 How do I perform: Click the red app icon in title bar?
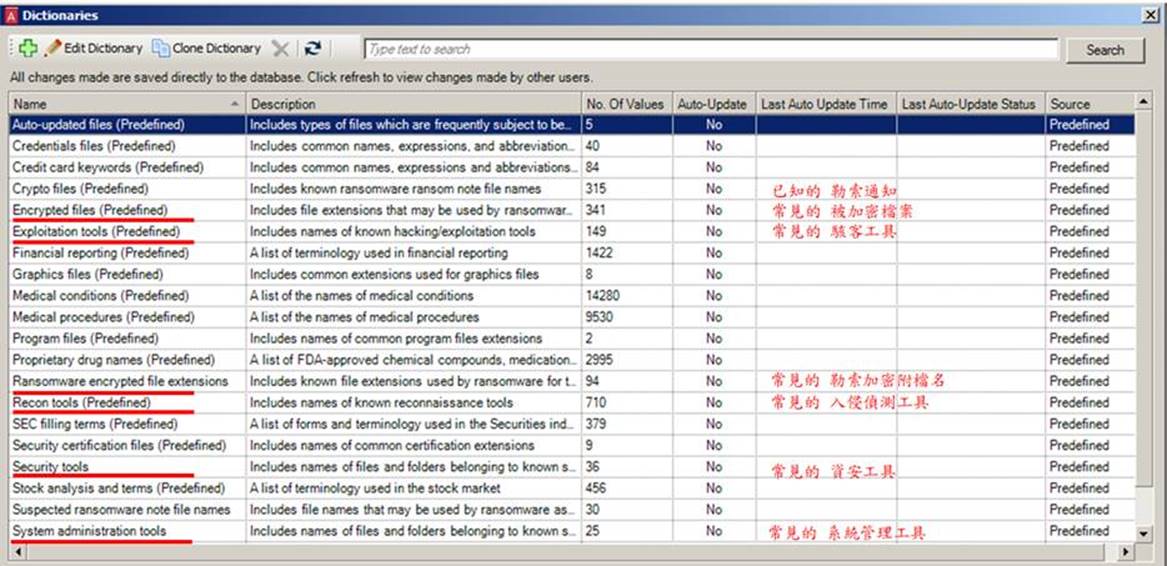point(11,16)
